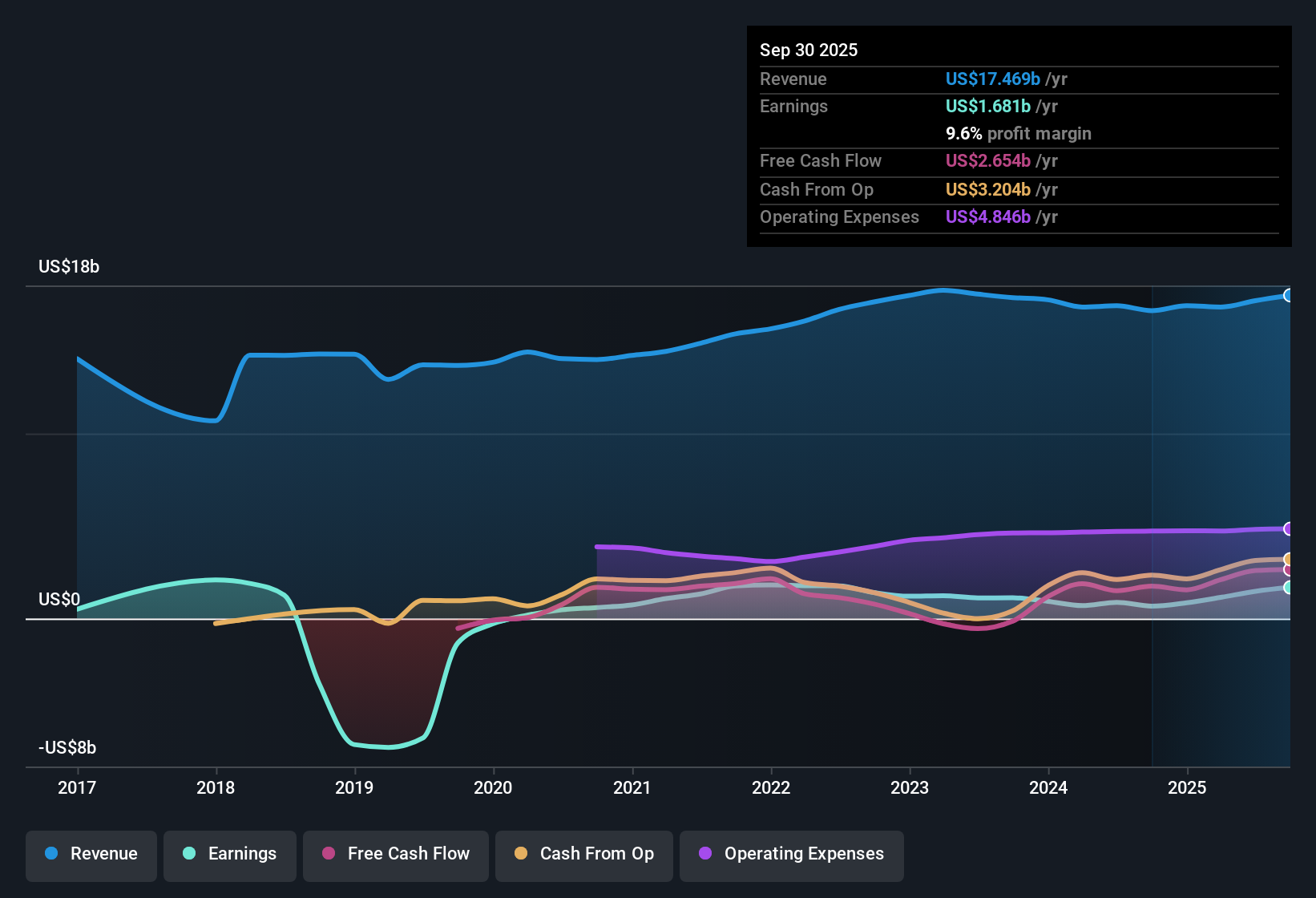
Task: Click the Revenue endpoint marker on the chart
Action: [x=1289, y=295]
